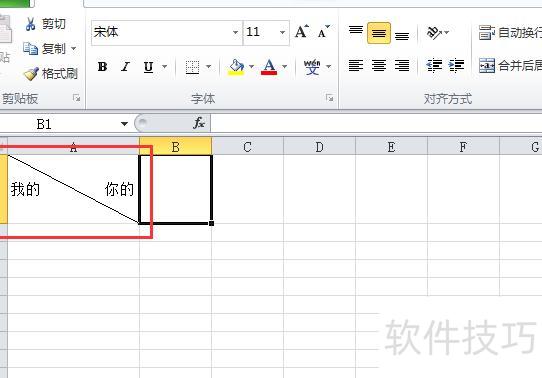Select cell C1
Image resolution: width=542 pixels, height=378 pixels.
(247, 189)
